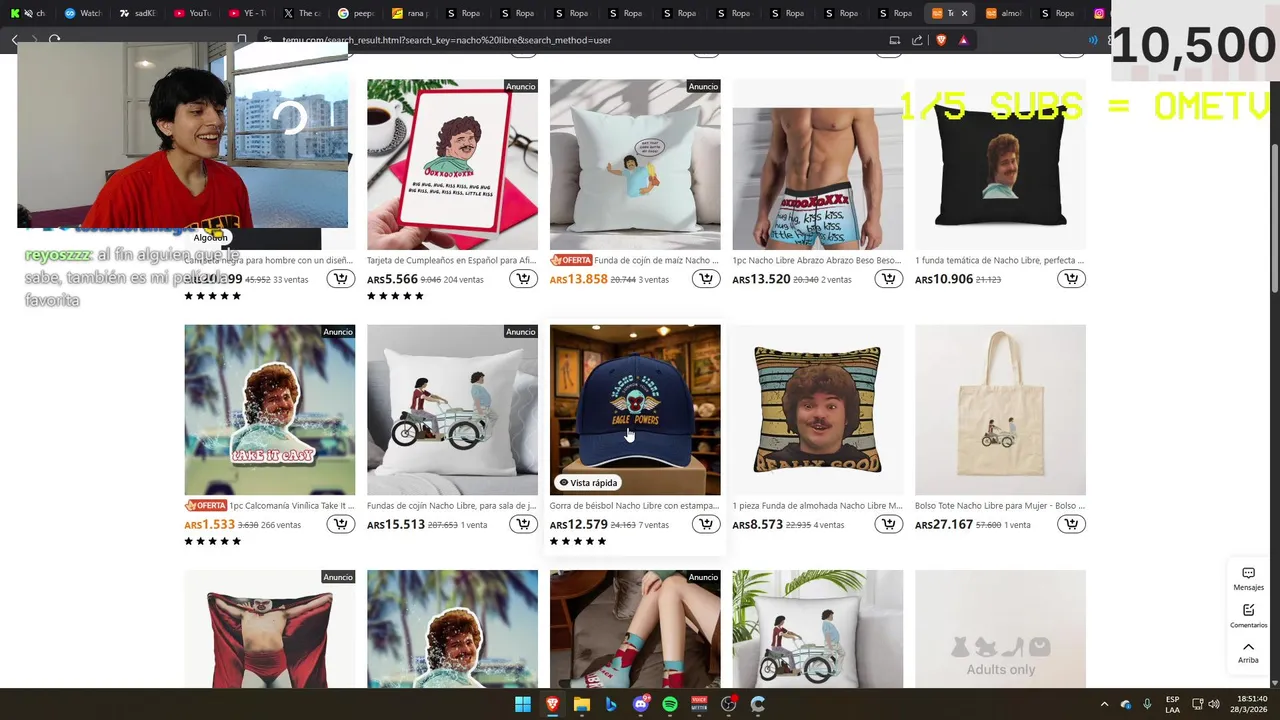Open Spotify from the taskbar
Viewport: 1280px width, 720px height.
tap(670, 704)
